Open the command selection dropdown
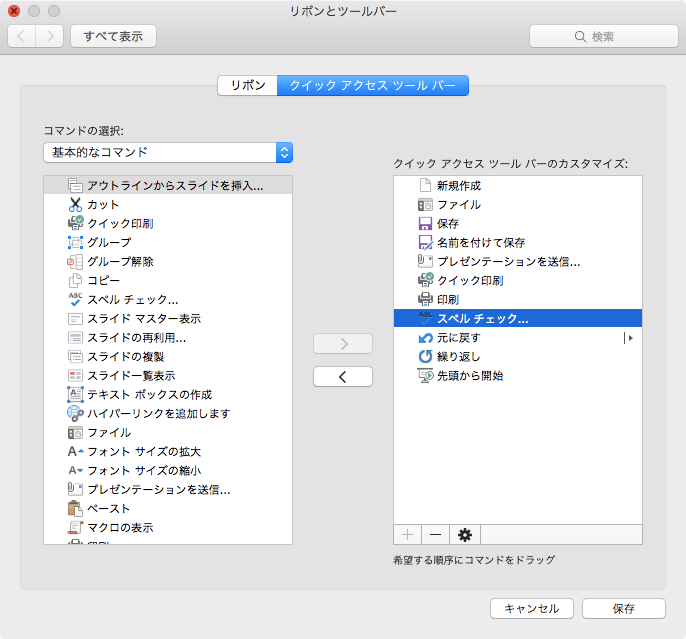Image resolution: width=686 pixels, height=639 pixels. 168,152
